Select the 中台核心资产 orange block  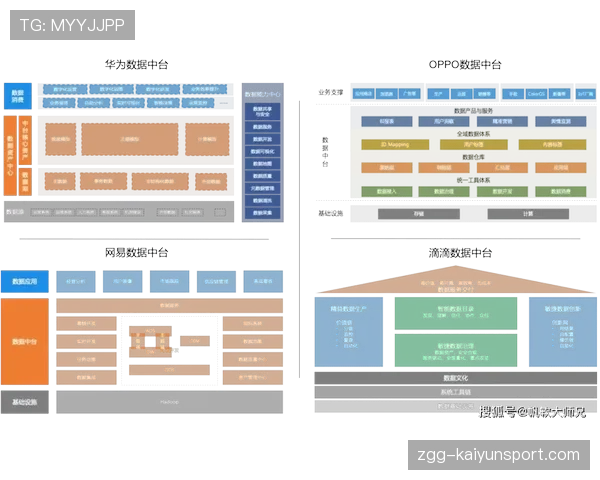pos(25,140)
